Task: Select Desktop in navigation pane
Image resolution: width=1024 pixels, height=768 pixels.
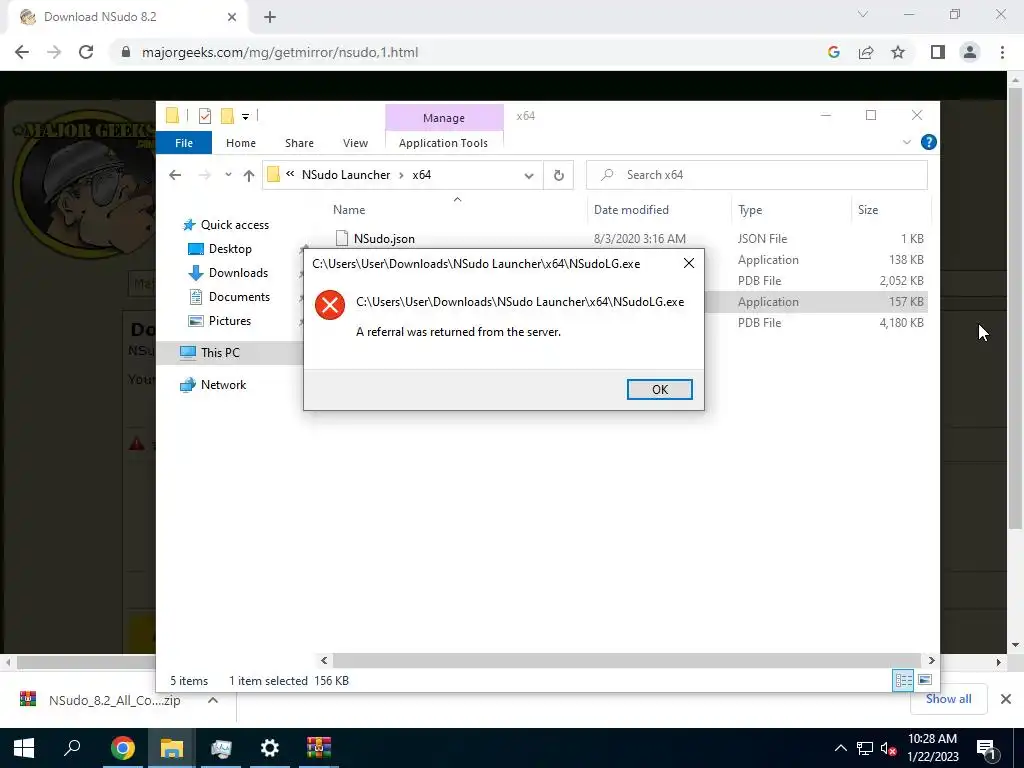Action: (220, 249)
